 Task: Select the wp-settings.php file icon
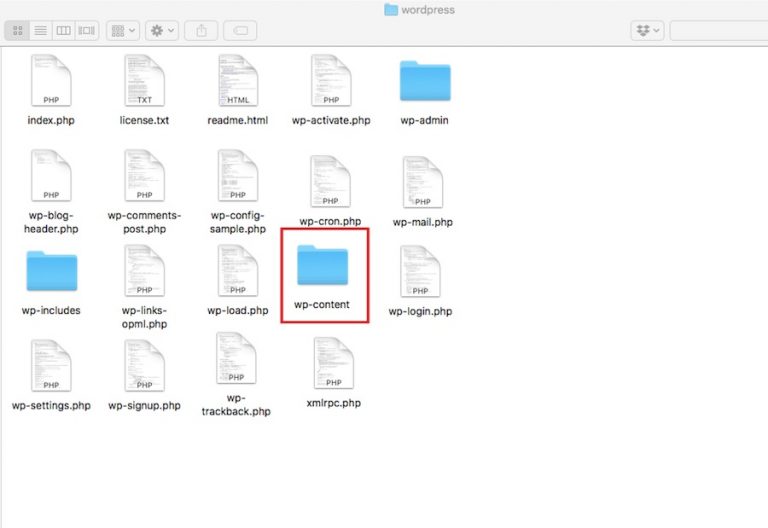(x=51, y=365)
